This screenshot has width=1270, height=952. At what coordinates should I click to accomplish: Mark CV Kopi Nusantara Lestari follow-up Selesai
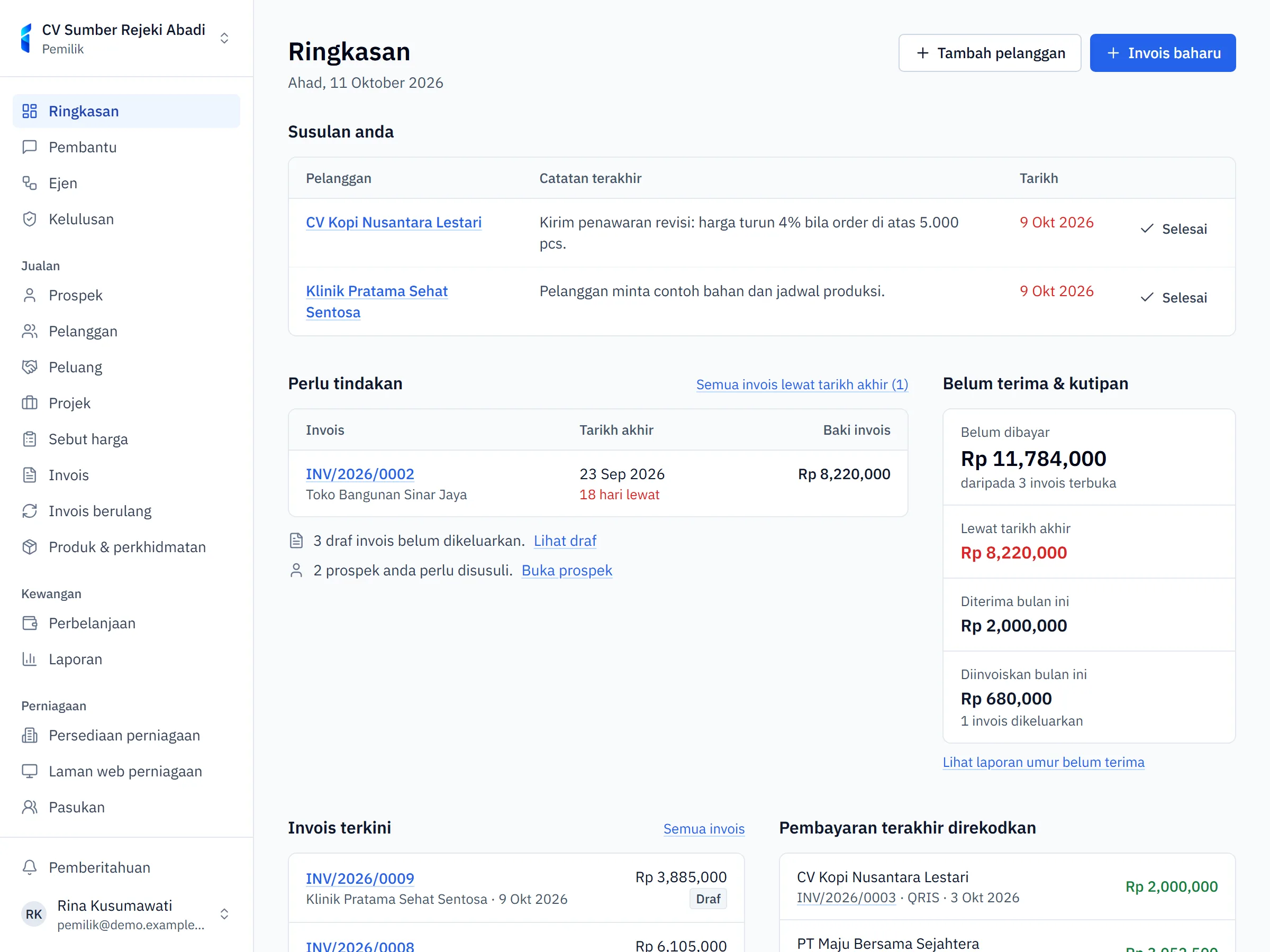click(1173, 229)
